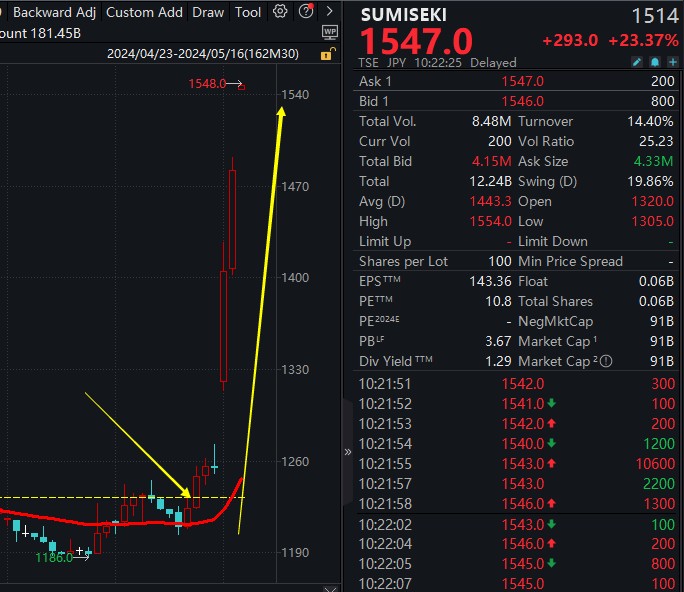Open the Backward Adj menu
The image size is (684, 592).
[x=54, y=12]
